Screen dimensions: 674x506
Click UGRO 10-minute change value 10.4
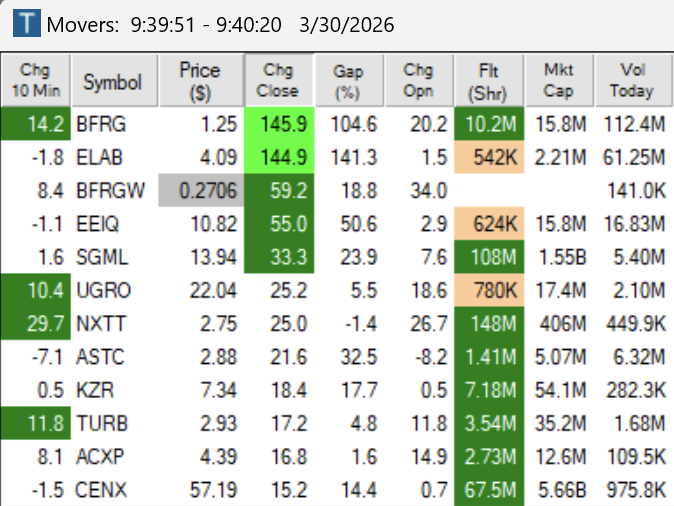(36, 290)
